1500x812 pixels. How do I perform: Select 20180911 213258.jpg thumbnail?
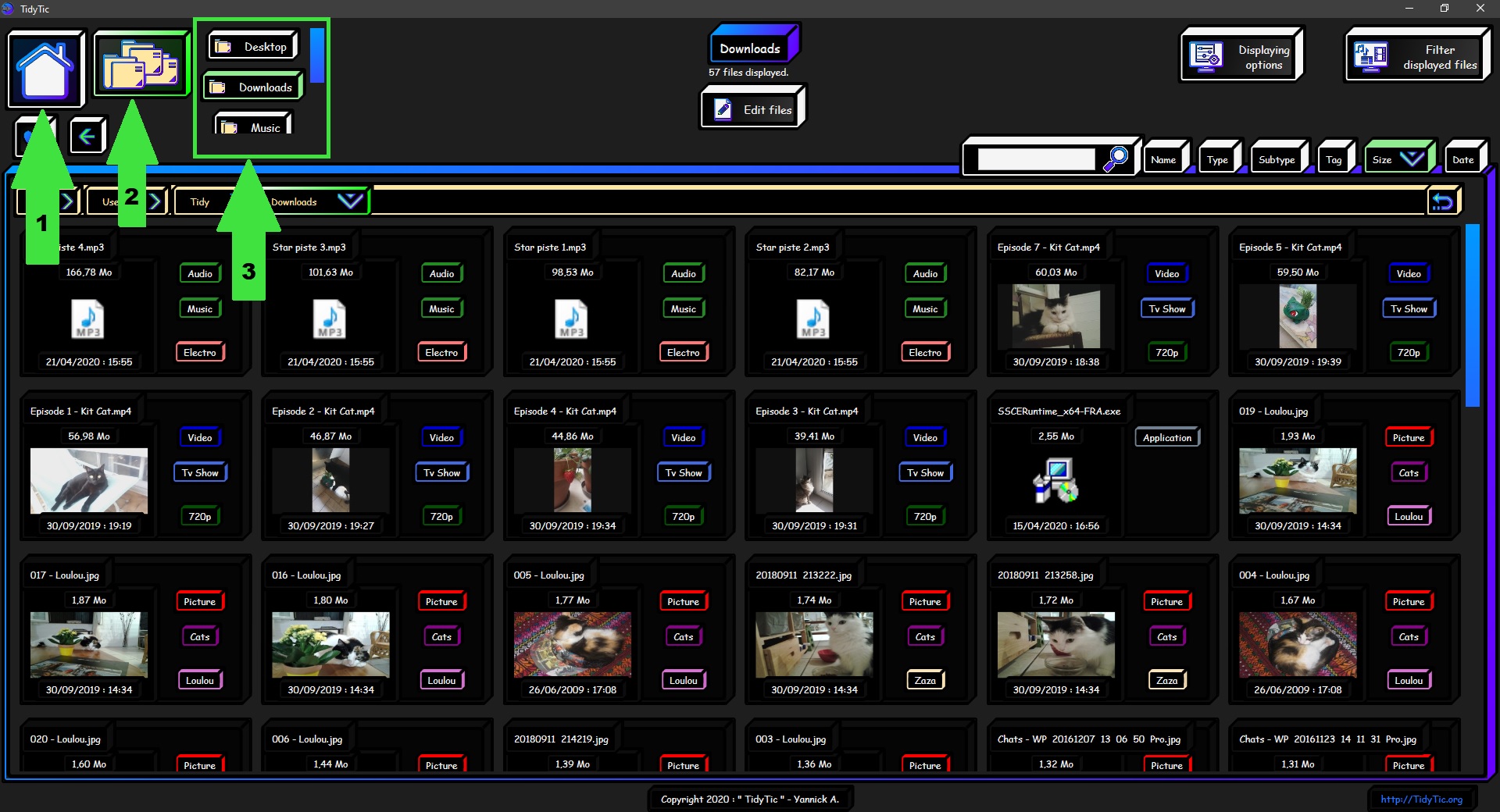(1055, 644)
